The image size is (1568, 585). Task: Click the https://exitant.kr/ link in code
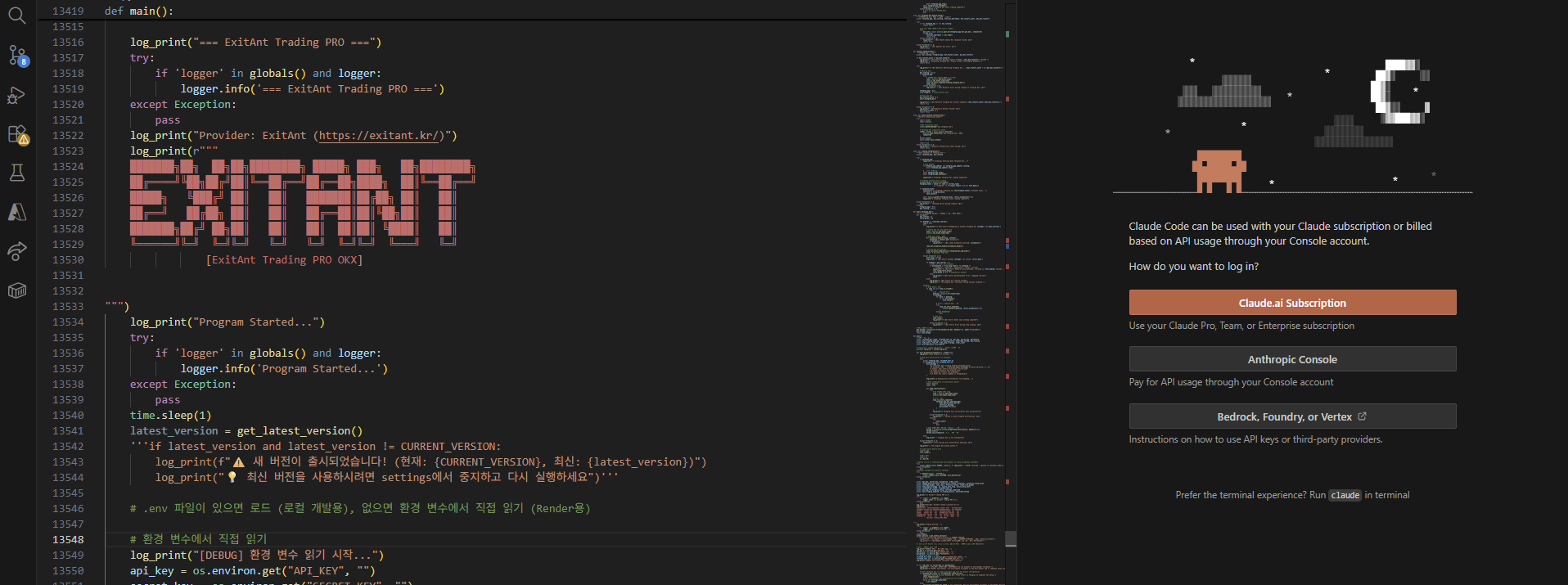(x=380, y=136)
